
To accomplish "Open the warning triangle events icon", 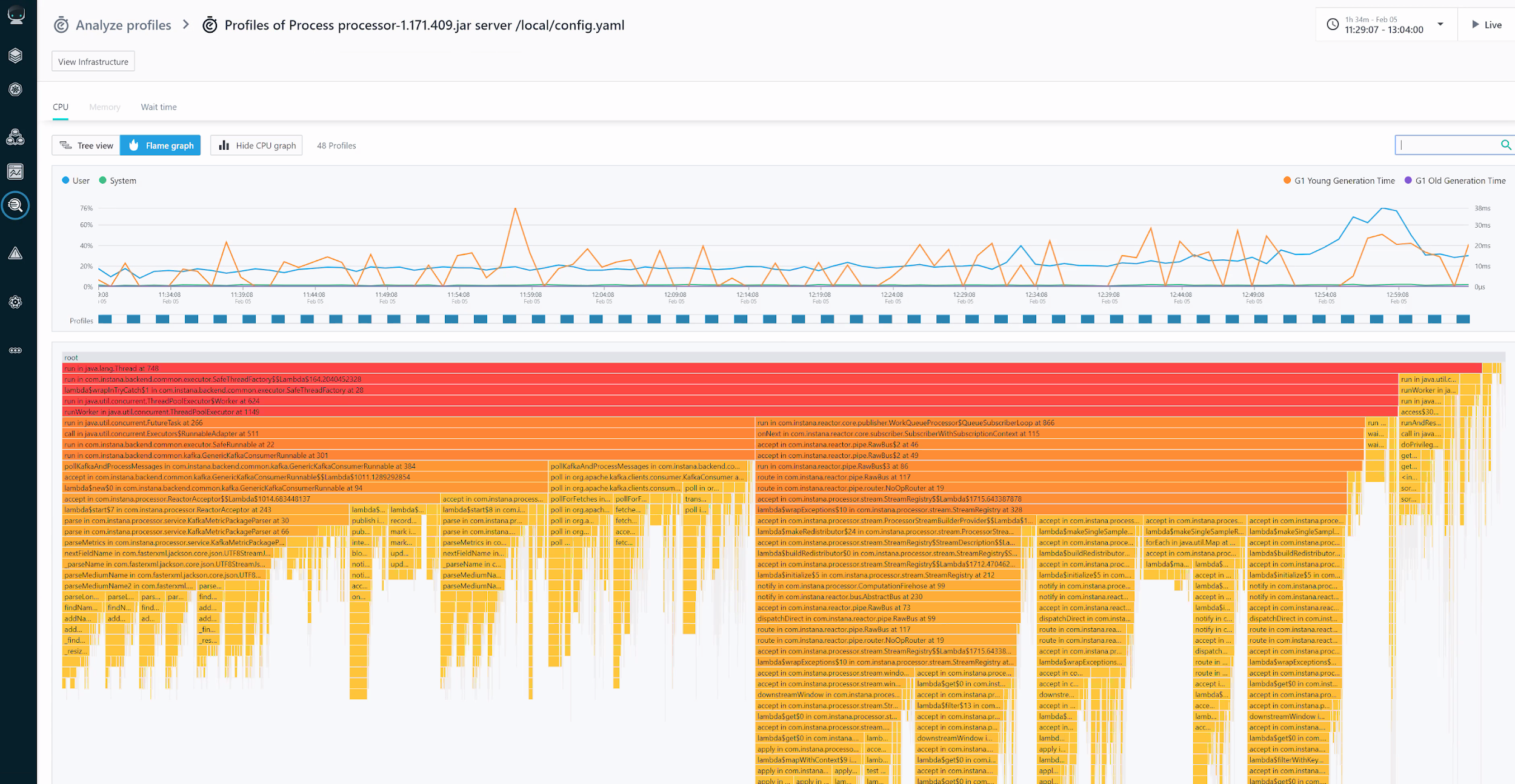I will 16,253.
